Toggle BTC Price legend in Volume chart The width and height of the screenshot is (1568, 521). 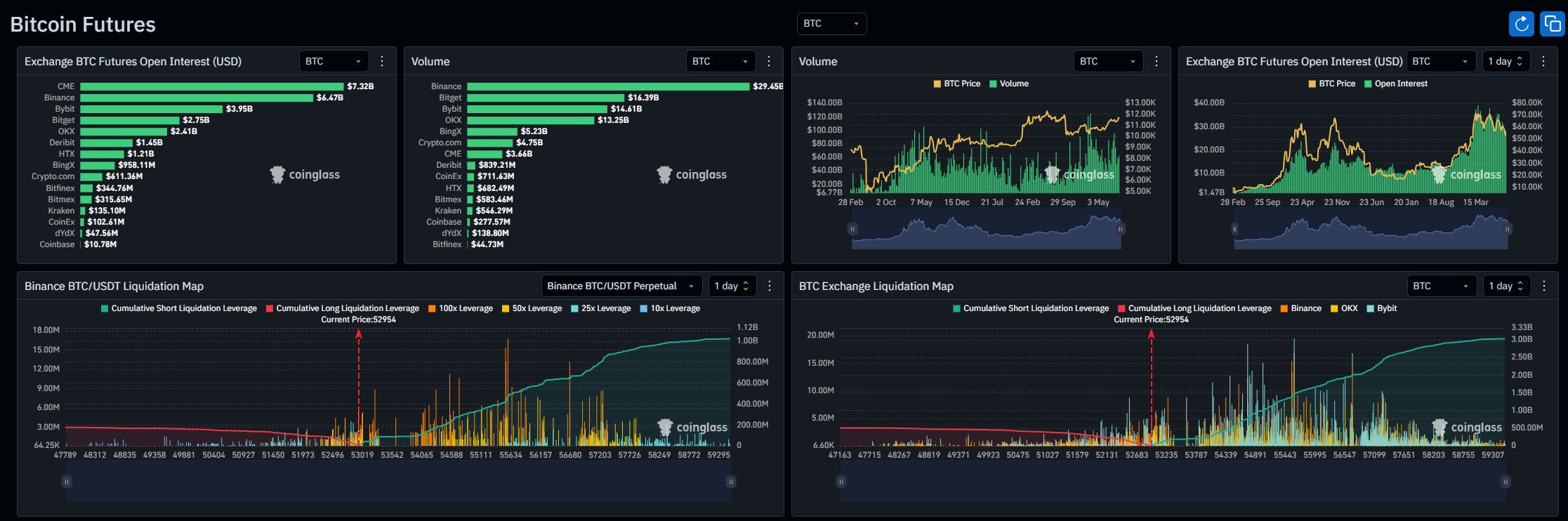click(x=956, y=84)
